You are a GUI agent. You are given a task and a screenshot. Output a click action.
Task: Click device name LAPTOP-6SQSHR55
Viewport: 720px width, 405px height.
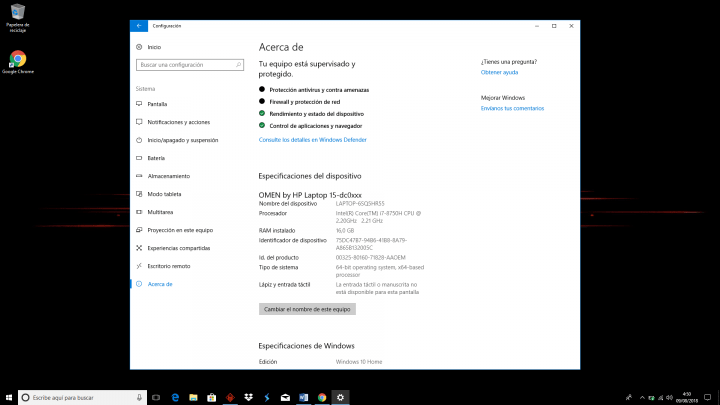tap(360, 203)
